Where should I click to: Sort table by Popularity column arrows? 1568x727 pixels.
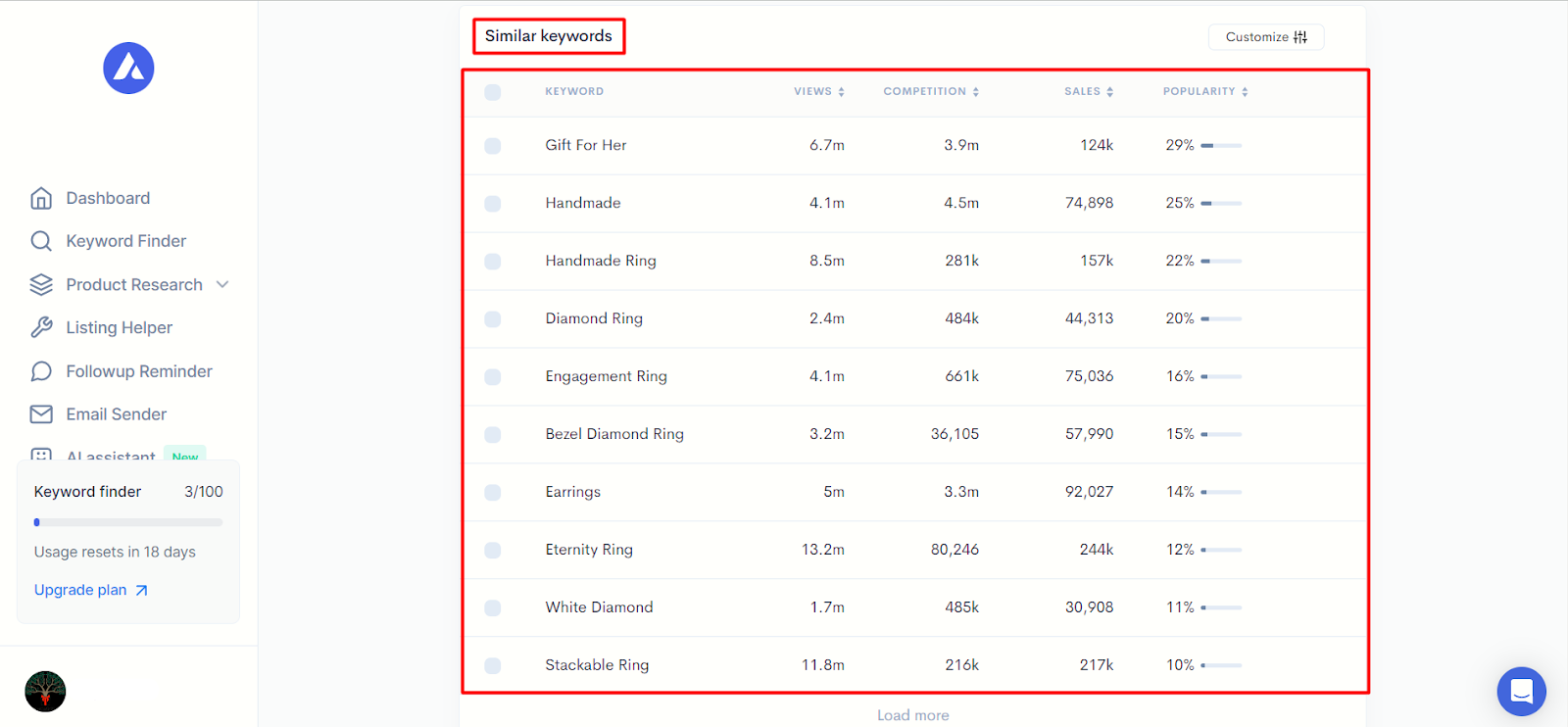coord(1245,92)
